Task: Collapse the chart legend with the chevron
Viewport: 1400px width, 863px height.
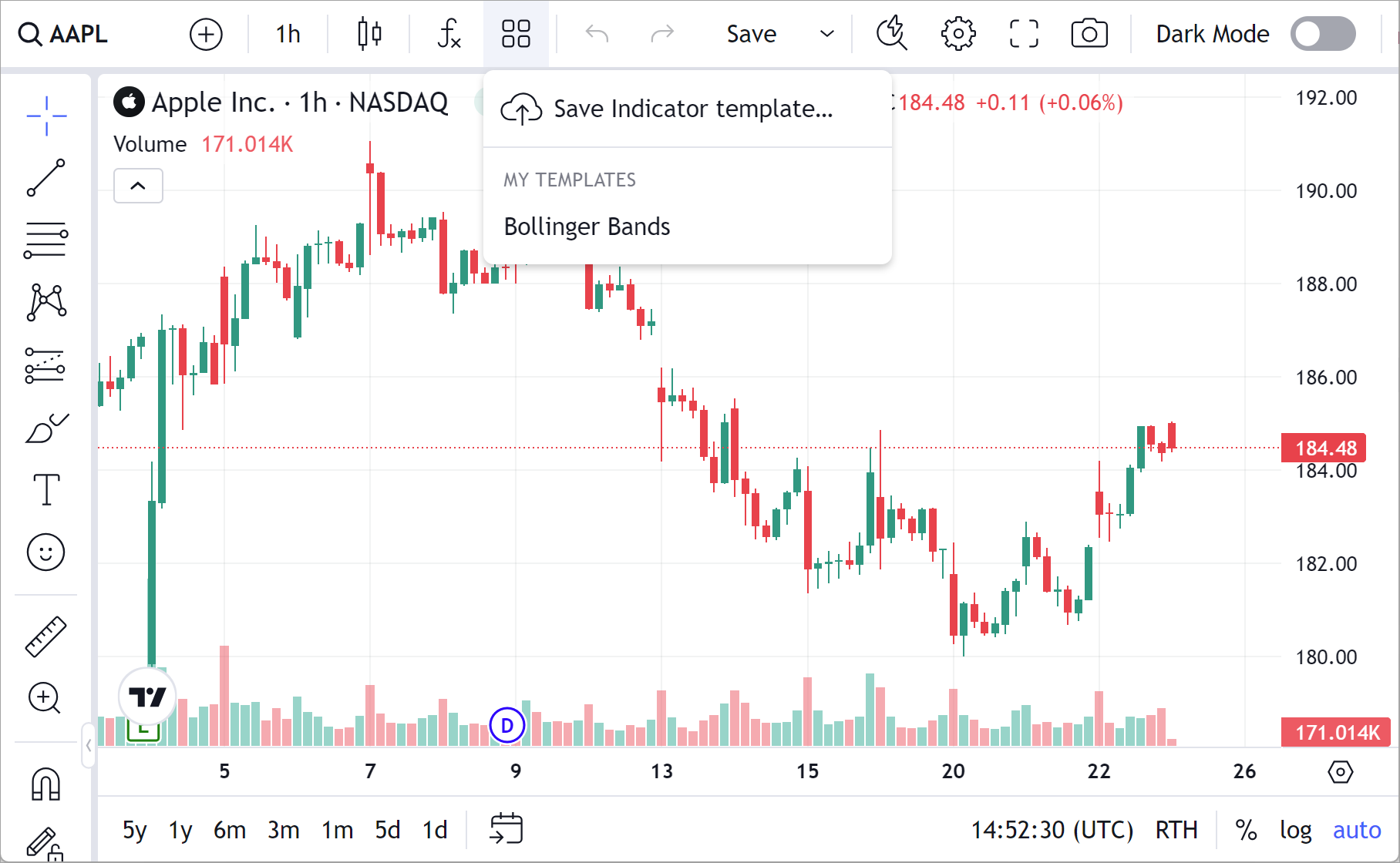Action: click(137, 186)
